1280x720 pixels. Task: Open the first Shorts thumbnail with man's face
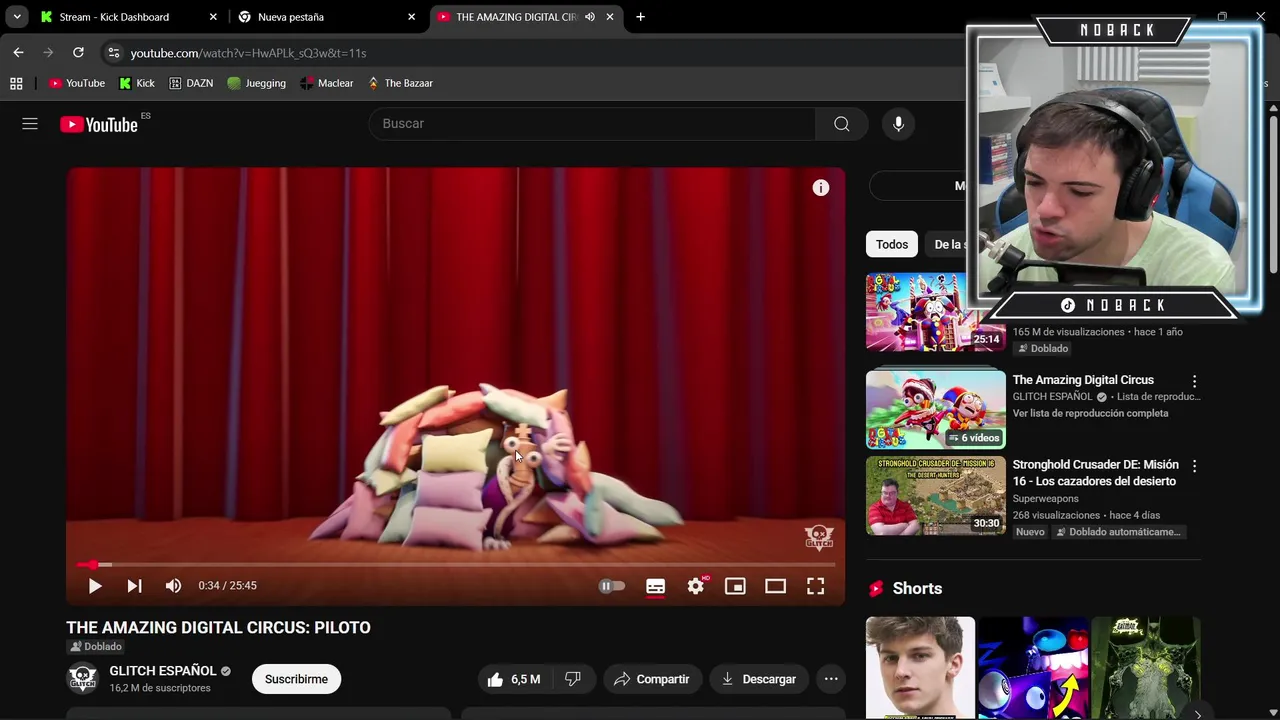pyautogui.click(x=920, y=668)
